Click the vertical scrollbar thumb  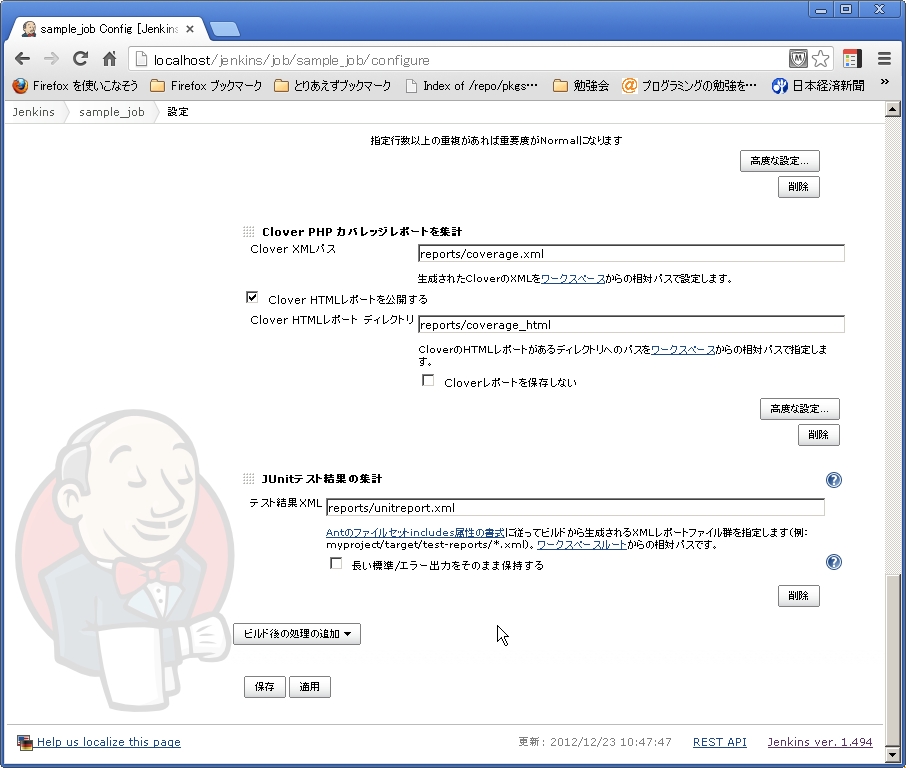pos(893,659)
